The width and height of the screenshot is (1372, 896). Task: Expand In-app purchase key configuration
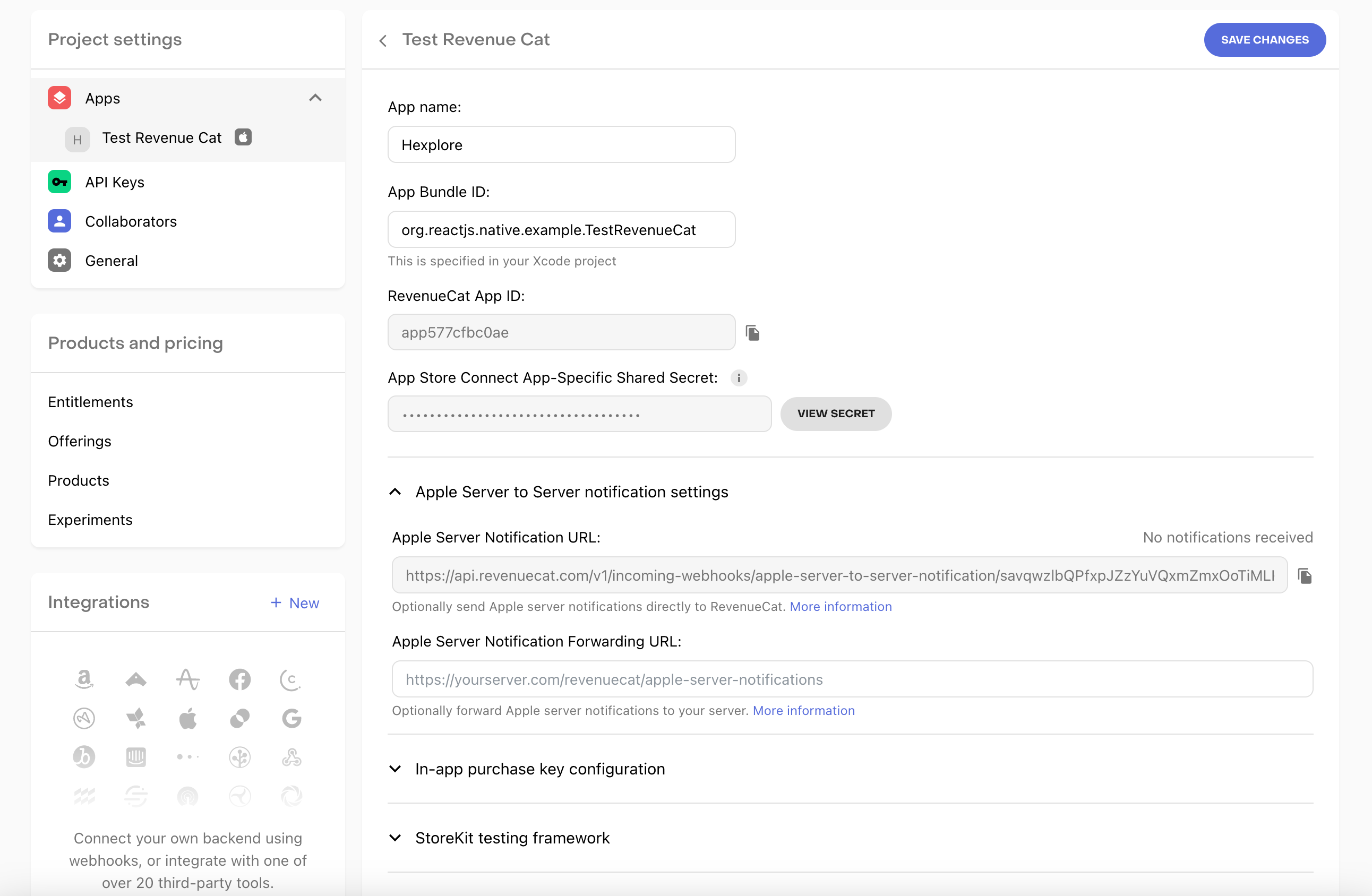[x=396, y=769]
